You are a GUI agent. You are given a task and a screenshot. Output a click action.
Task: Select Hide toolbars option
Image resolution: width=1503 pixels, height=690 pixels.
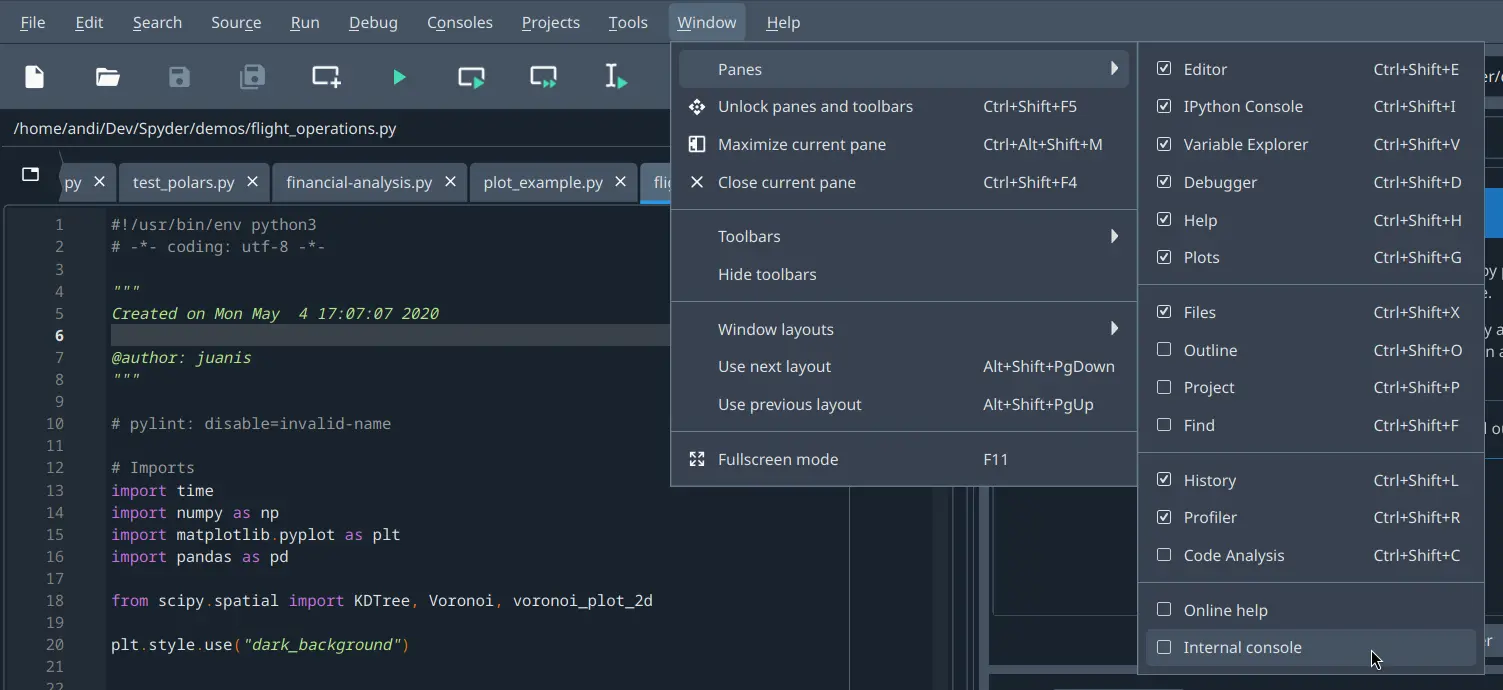point(903,275)
